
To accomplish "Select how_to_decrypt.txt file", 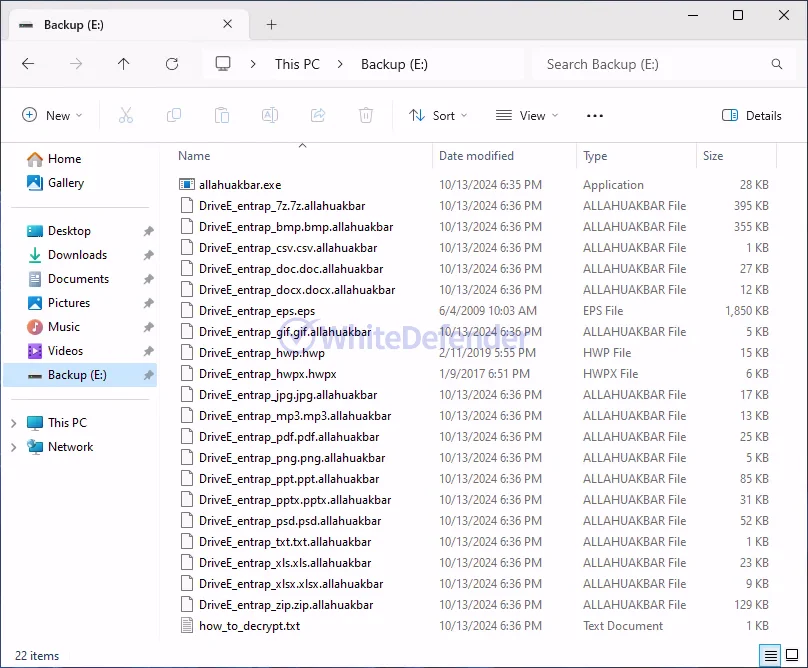I will tap(249, 626).
